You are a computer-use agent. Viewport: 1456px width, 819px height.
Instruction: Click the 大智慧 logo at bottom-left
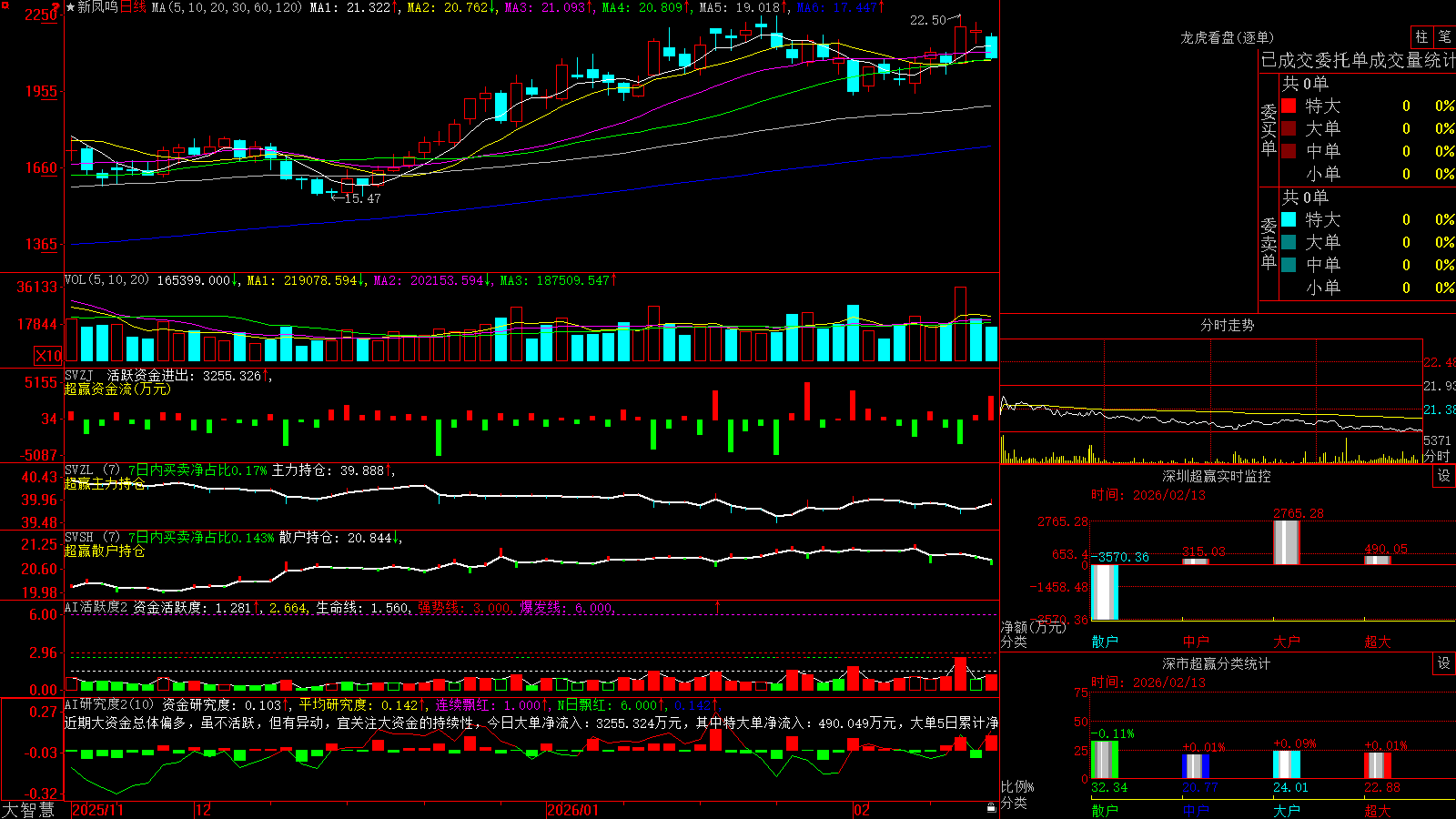coord(28,810)
